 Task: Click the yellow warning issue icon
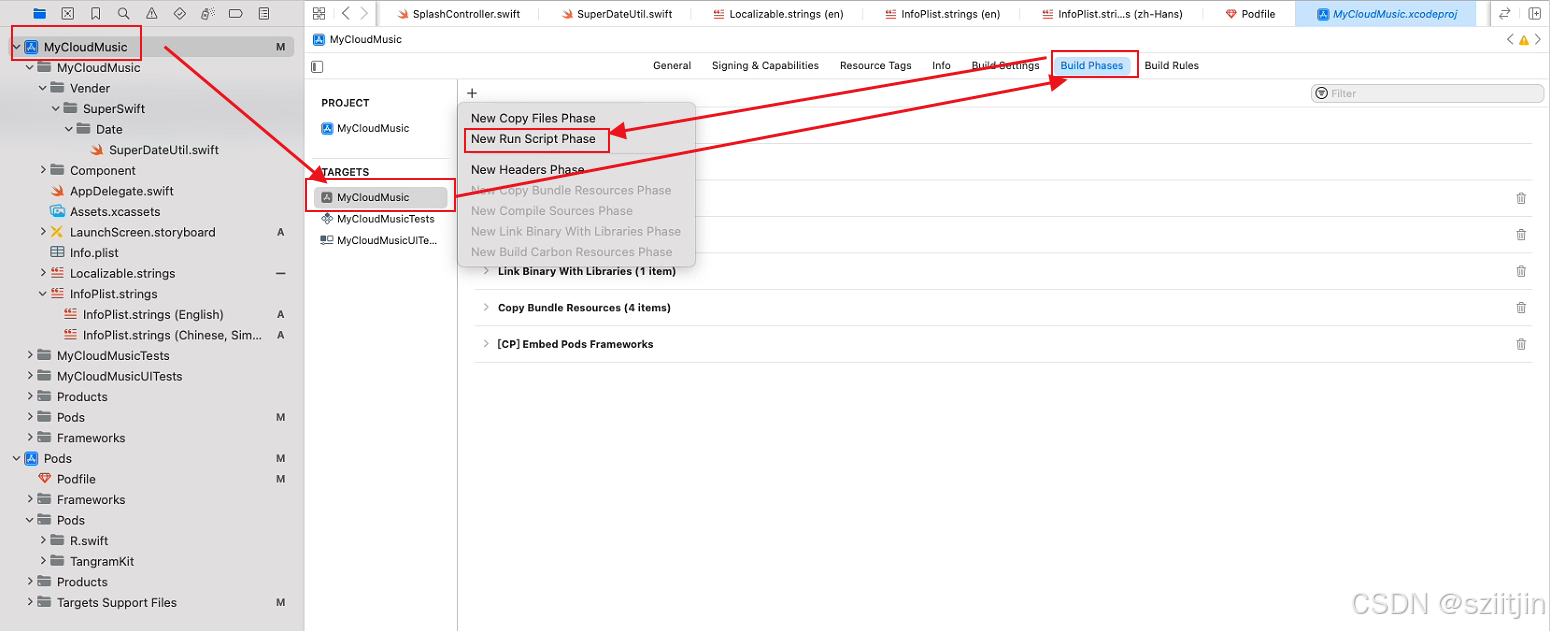click(1524, 40)
